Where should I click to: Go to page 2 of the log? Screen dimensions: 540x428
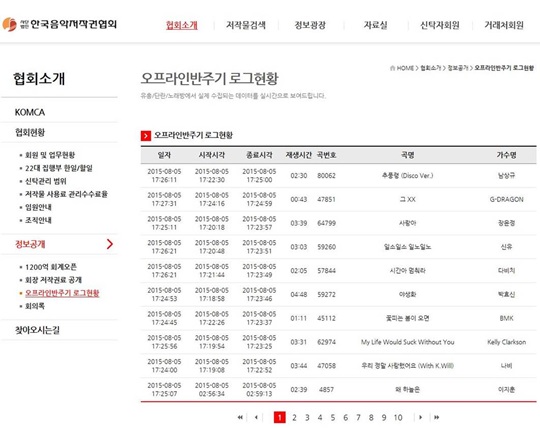[294, 417]
